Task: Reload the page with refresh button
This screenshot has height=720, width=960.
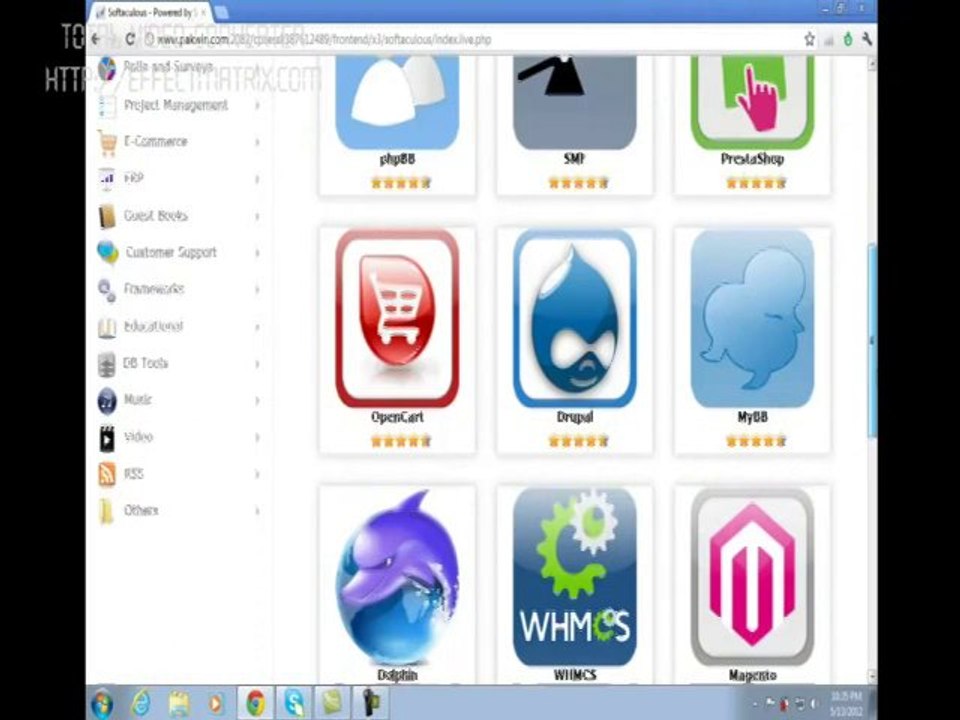Action: coord(129,40)
